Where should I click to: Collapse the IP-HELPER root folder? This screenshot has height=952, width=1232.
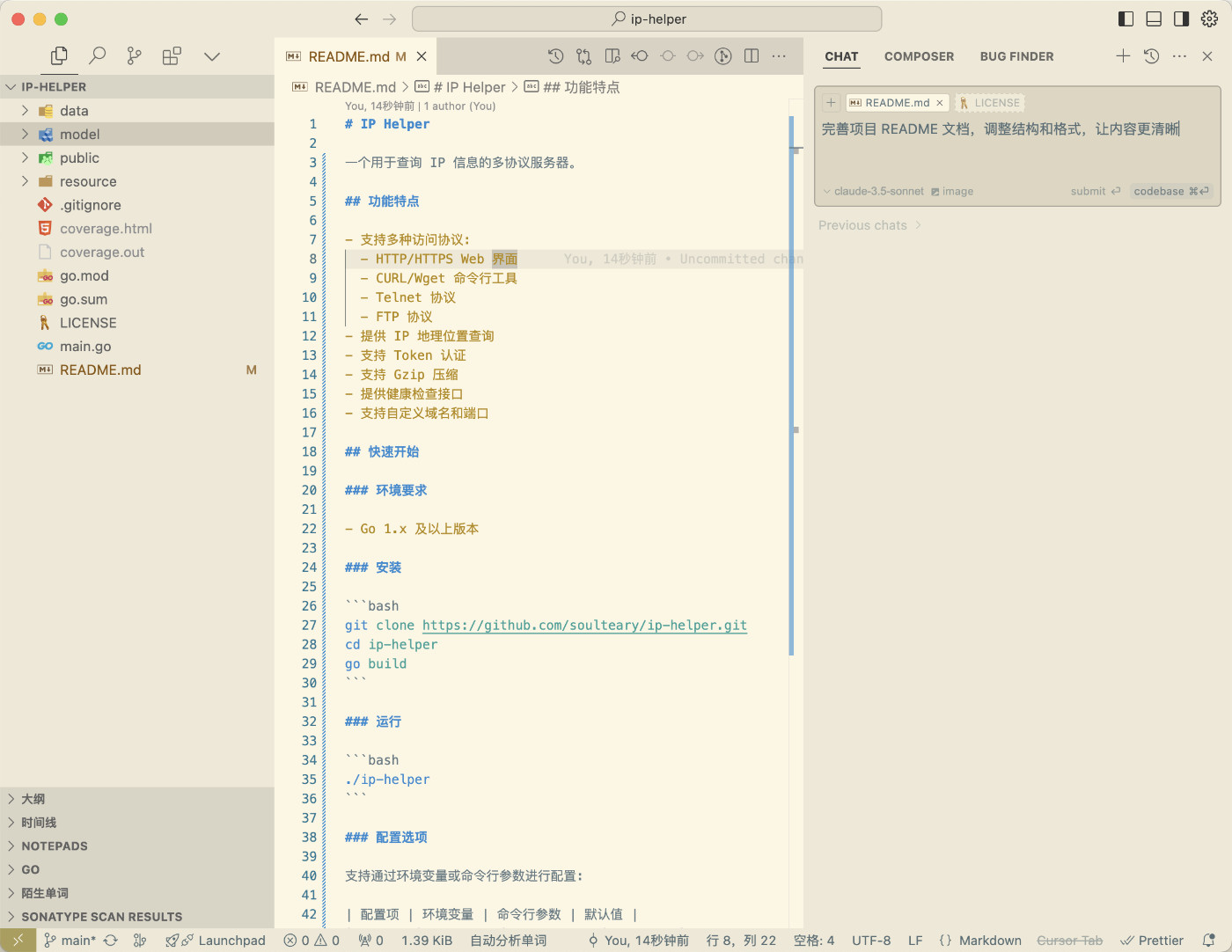(137, 87)
